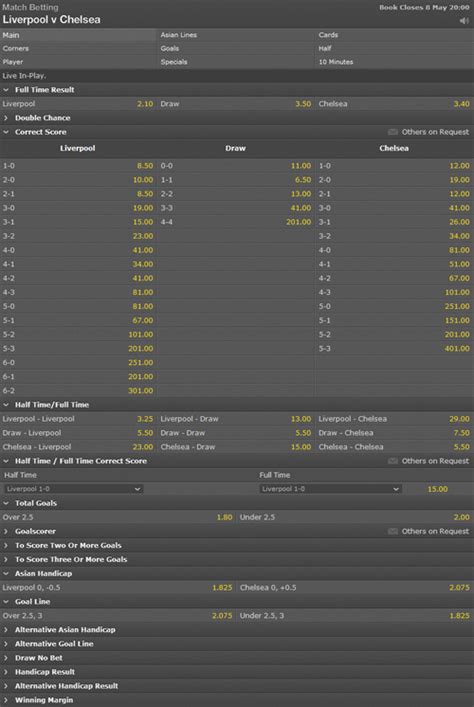
Task: Select Chelsea 5-0 score at 251.00
Action: 395,307
